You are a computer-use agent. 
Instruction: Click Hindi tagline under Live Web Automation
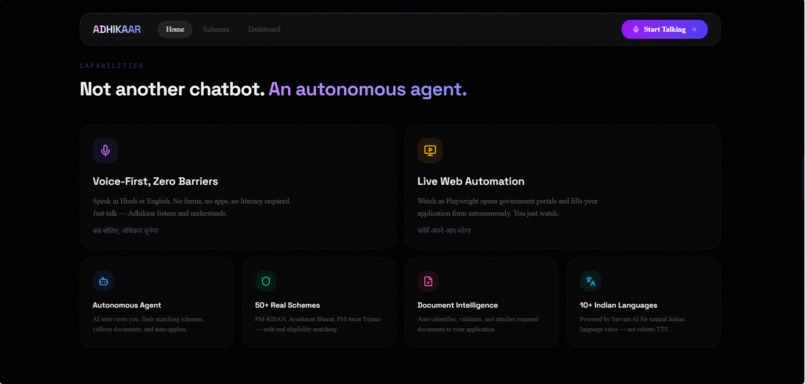click(x=444, y=231)
